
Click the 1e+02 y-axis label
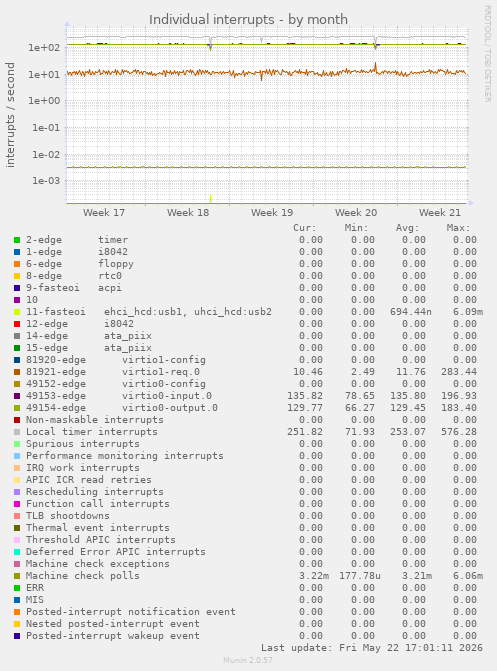pyautogui.click(x=45, y=48)
